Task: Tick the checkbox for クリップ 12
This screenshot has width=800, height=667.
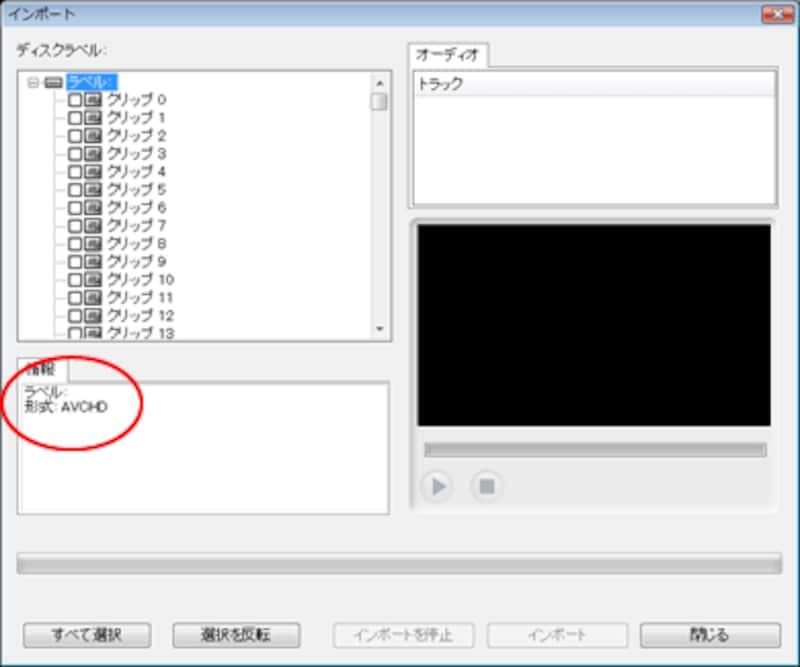Action: [75, 315]
